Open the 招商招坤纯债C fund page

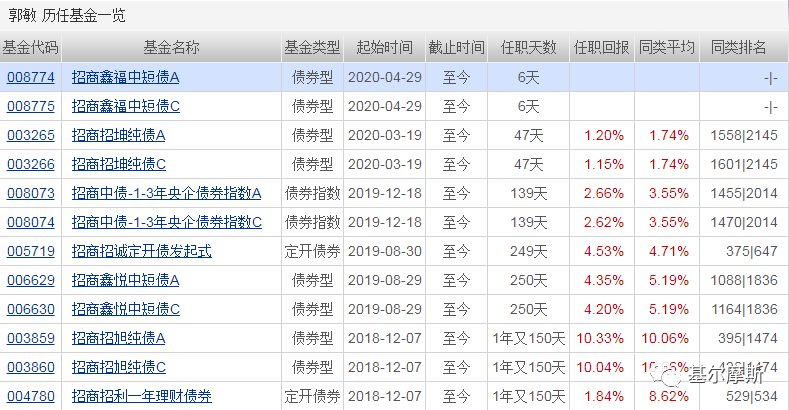click(x=118, y=165)
